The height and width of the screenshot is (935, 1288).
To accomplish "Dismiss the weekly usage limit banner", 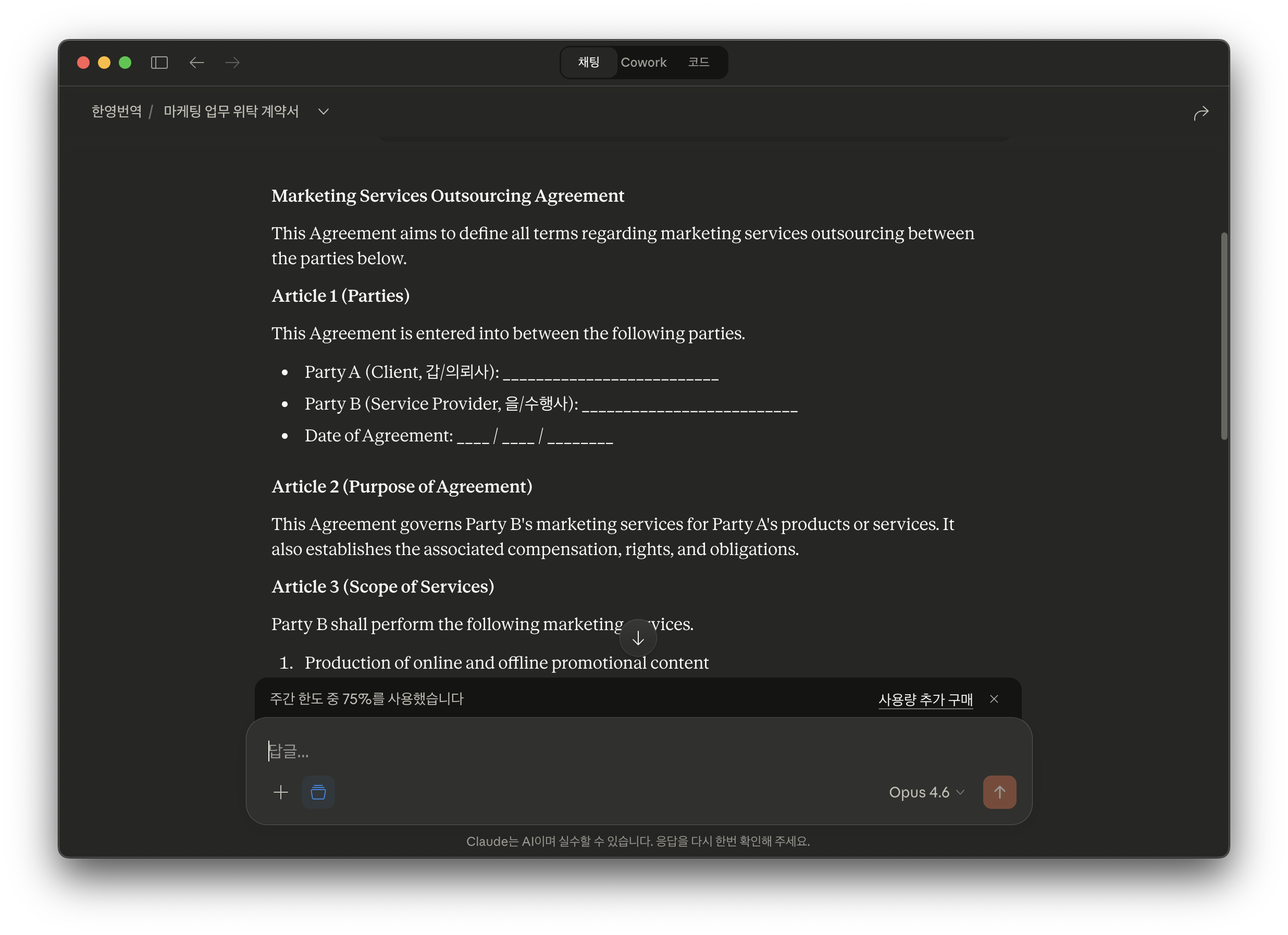I will point(994,699).
